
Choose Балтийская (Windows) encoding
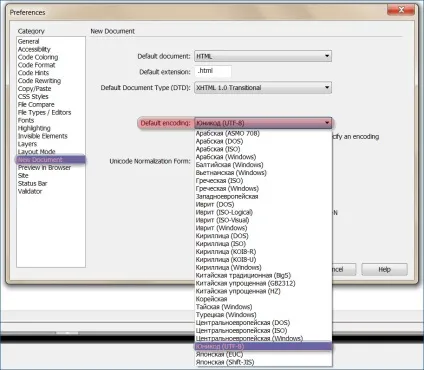pos(263,165)
